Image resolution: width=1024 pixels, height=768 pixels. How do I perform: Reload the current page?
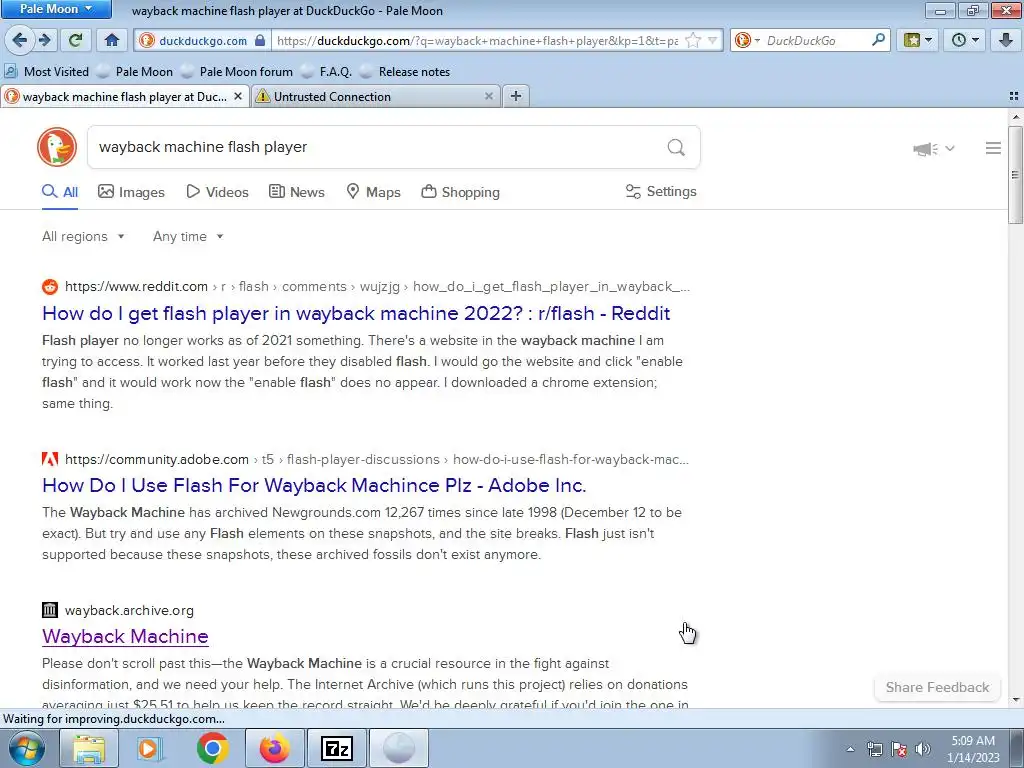pos(76,40)
